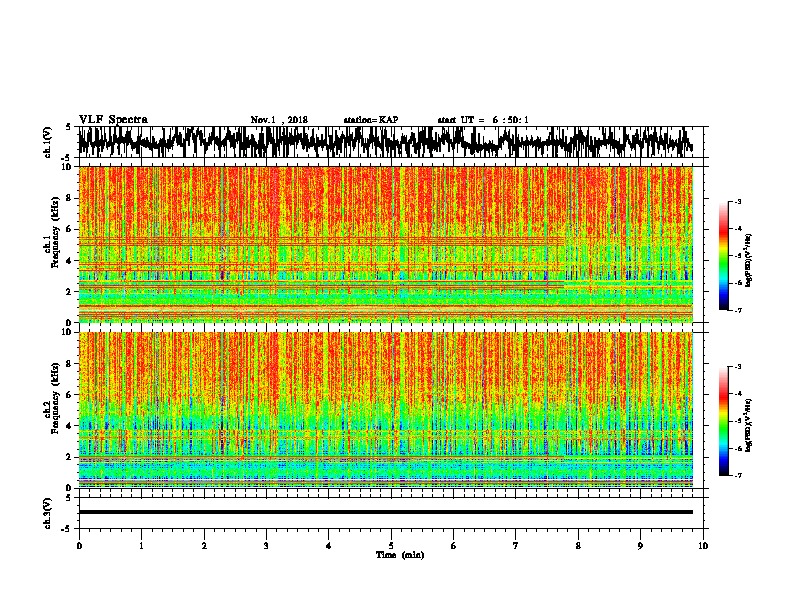792x612 pixels.
Task: Select the "ch.1(V)" waveform axis label
Action: [x=47, y=142]
